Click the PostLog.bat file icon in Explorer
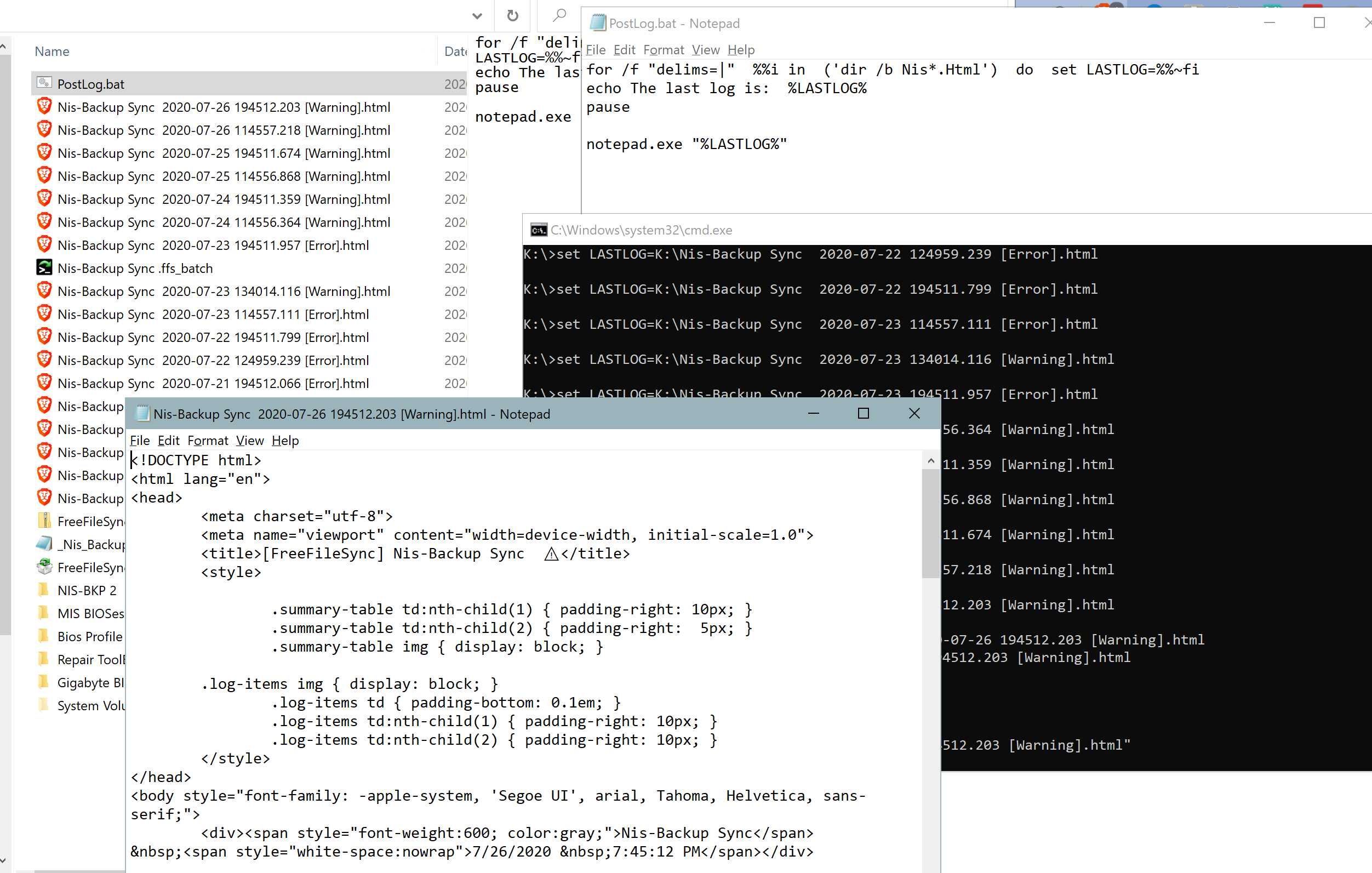This screenshot has height=873, width=1372. click(44, 83)
